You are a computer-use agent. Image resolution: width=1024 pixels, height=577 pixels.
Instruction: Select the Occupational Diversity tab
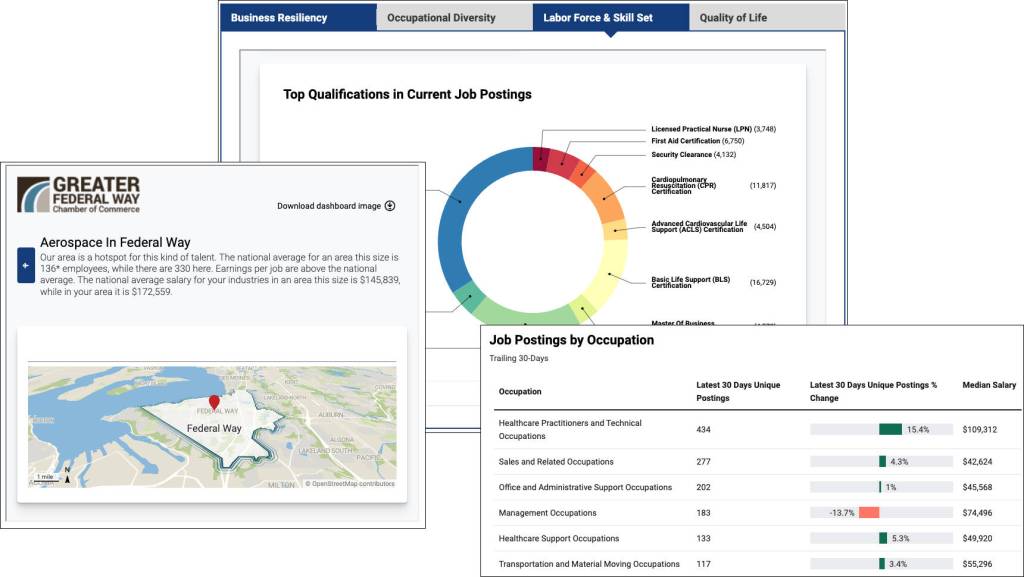(x=440, y=17)
